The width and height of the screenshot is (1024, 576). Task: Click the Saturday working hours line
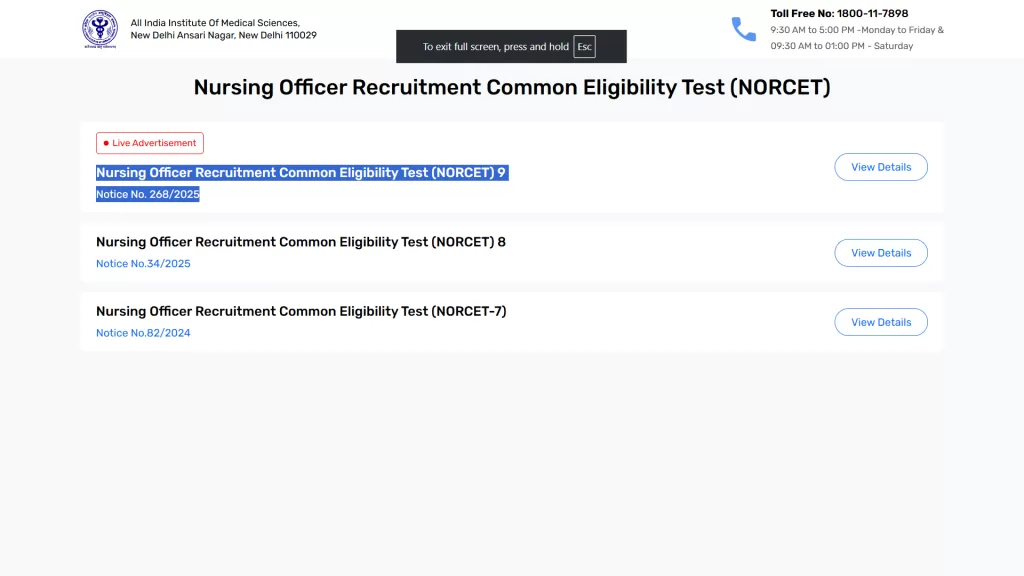841,46
